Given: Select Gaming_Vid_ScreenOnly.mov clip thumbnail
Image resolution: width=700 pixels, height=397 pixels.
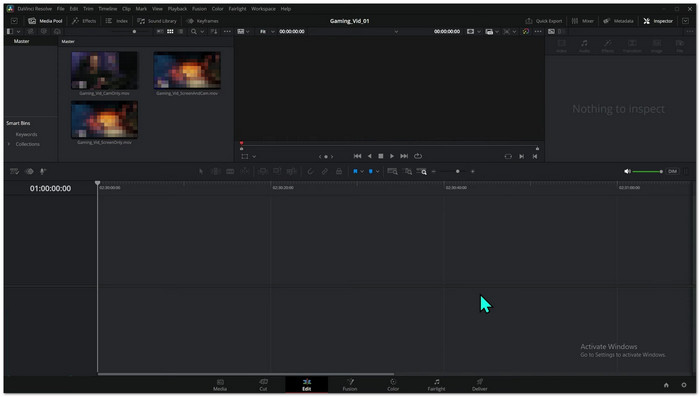Looking at the screenshot, I should (x=104, y=119).
